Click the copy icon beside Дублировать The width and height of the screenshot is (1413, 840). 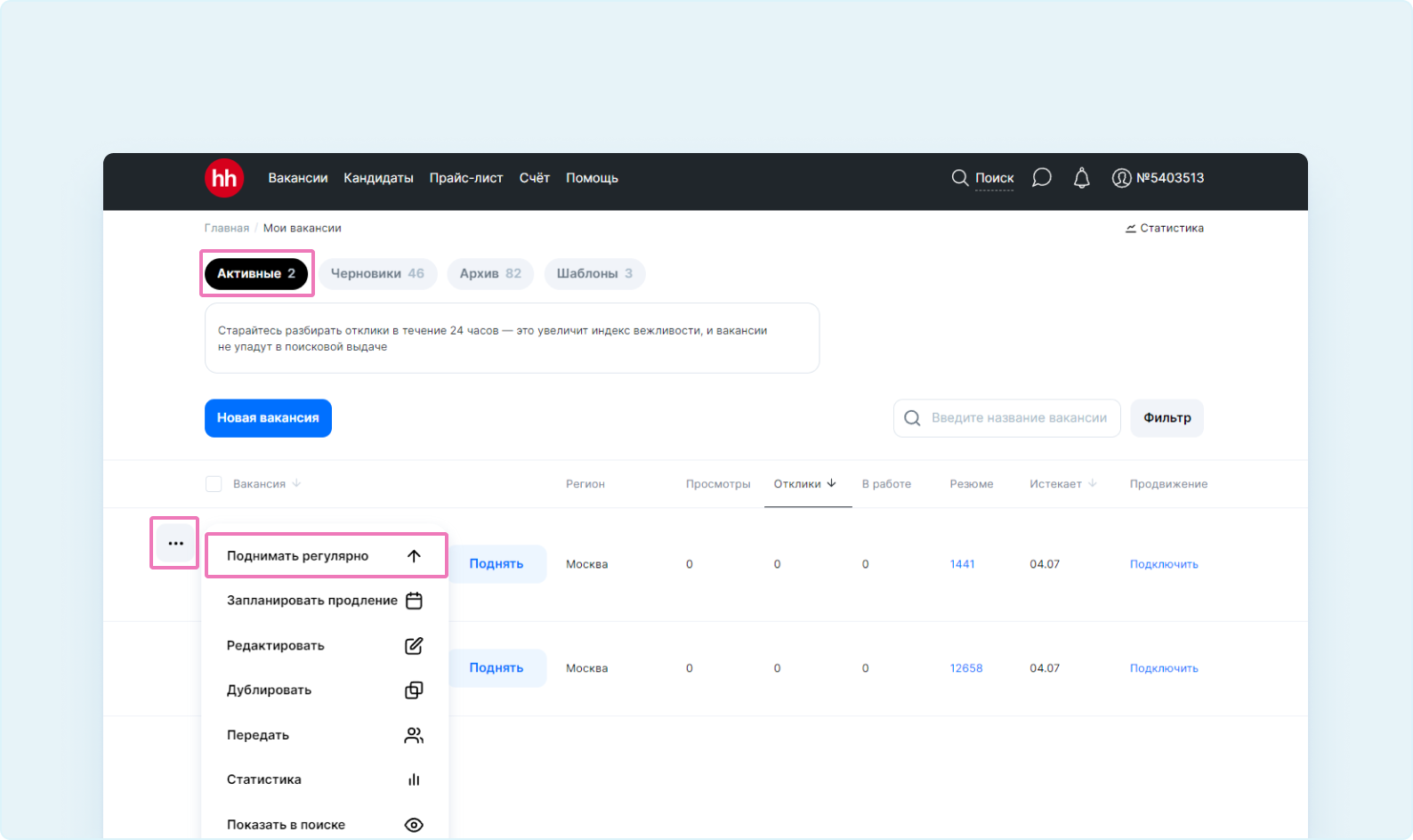point(414,691)
